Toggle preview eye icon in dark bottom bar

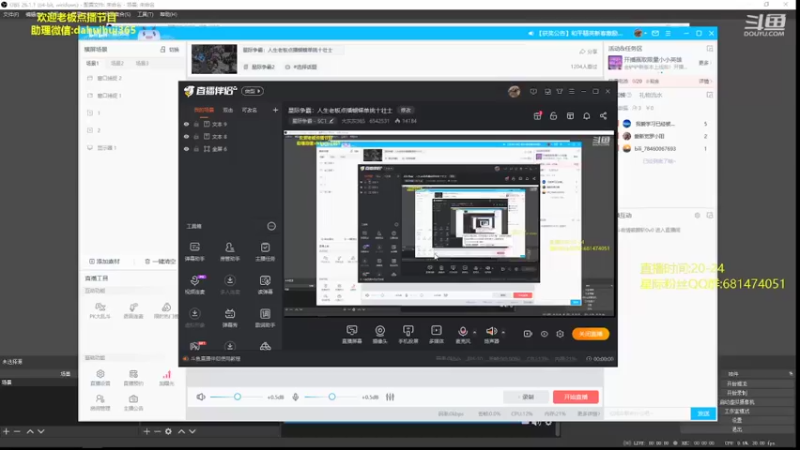pyautogui.click(x=544, y=334)
